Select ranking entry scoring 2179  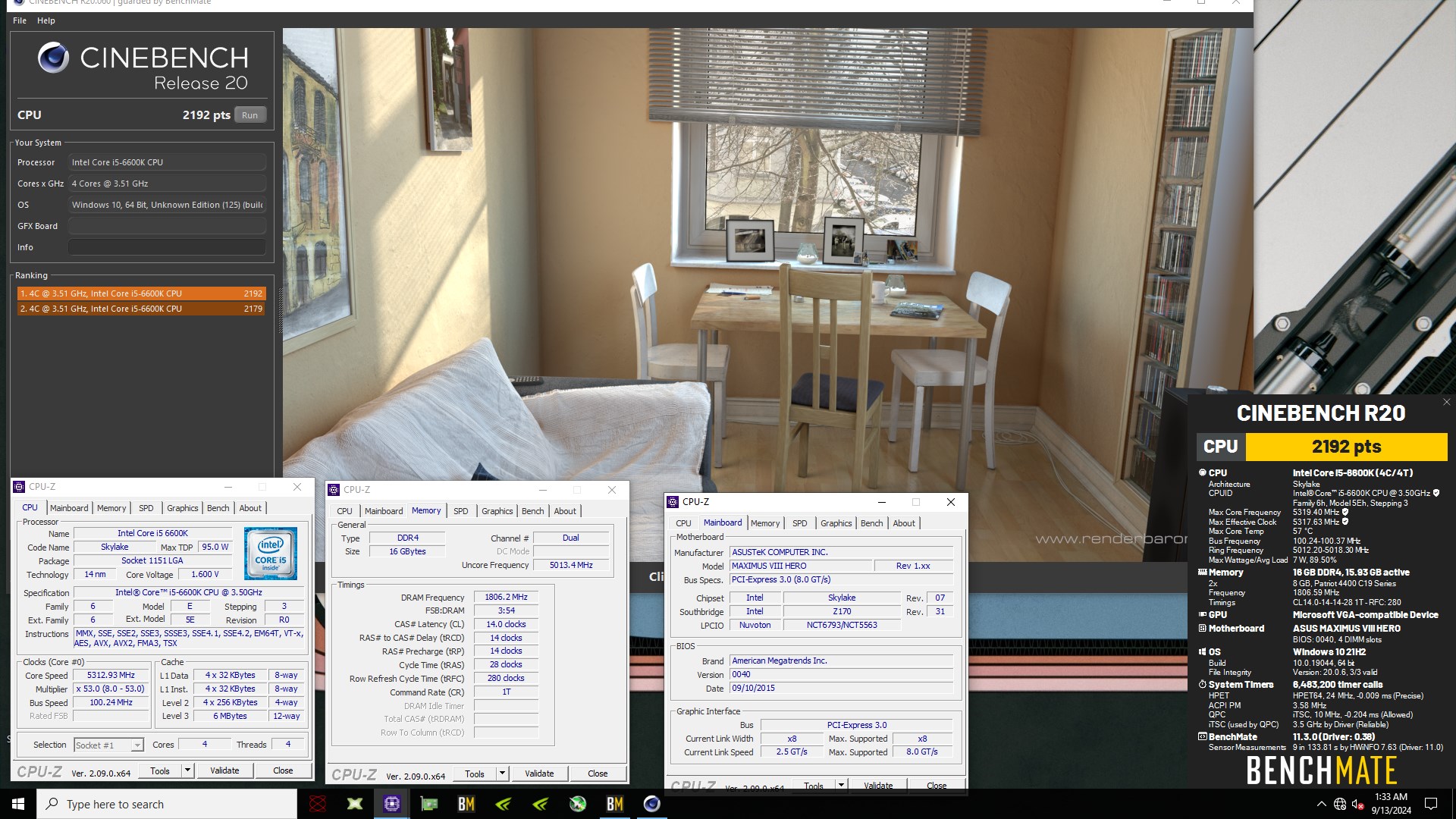[x=141, y=309]
